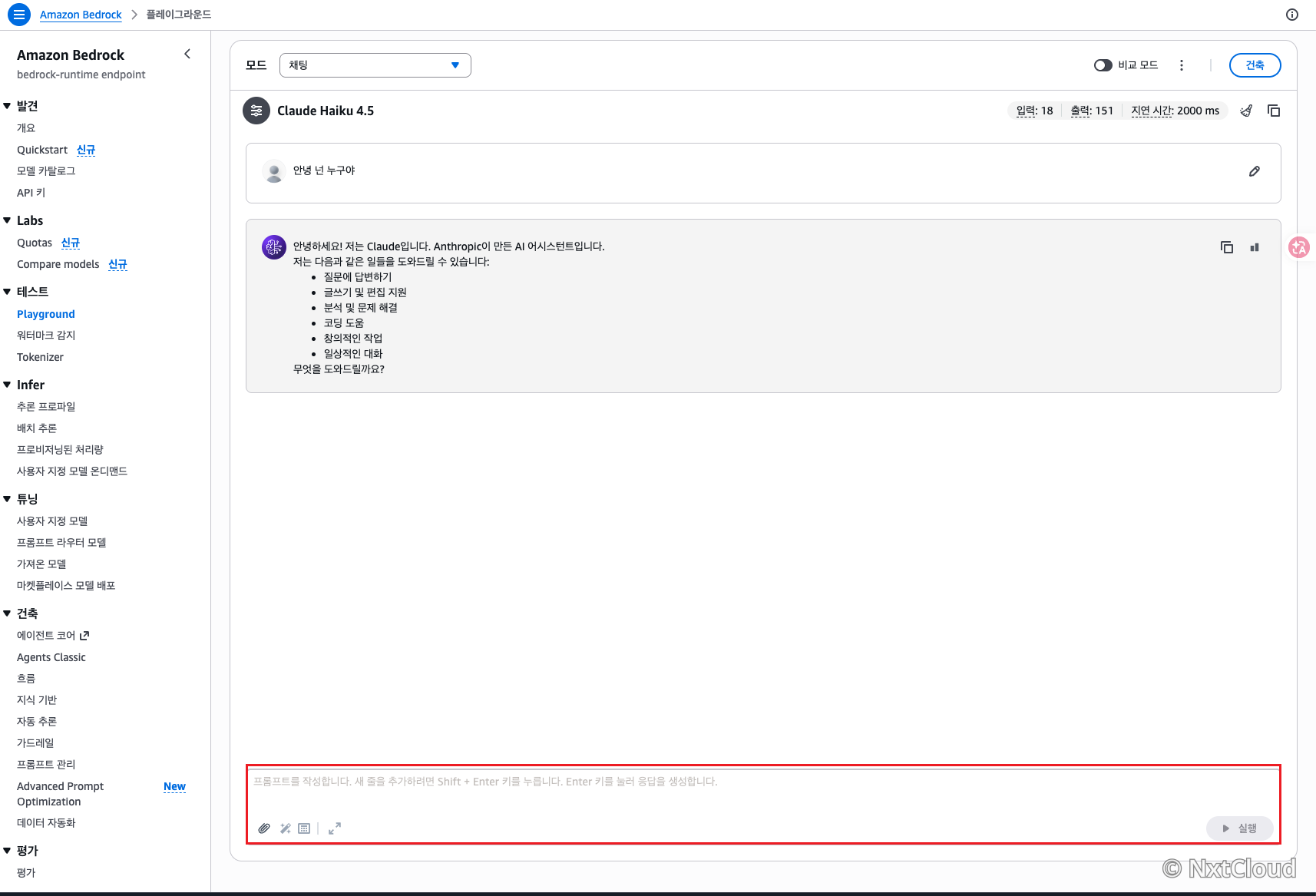
Task: Click the 출력: 151 token count
Action: pyautogui.click(x=1092, y=111)
